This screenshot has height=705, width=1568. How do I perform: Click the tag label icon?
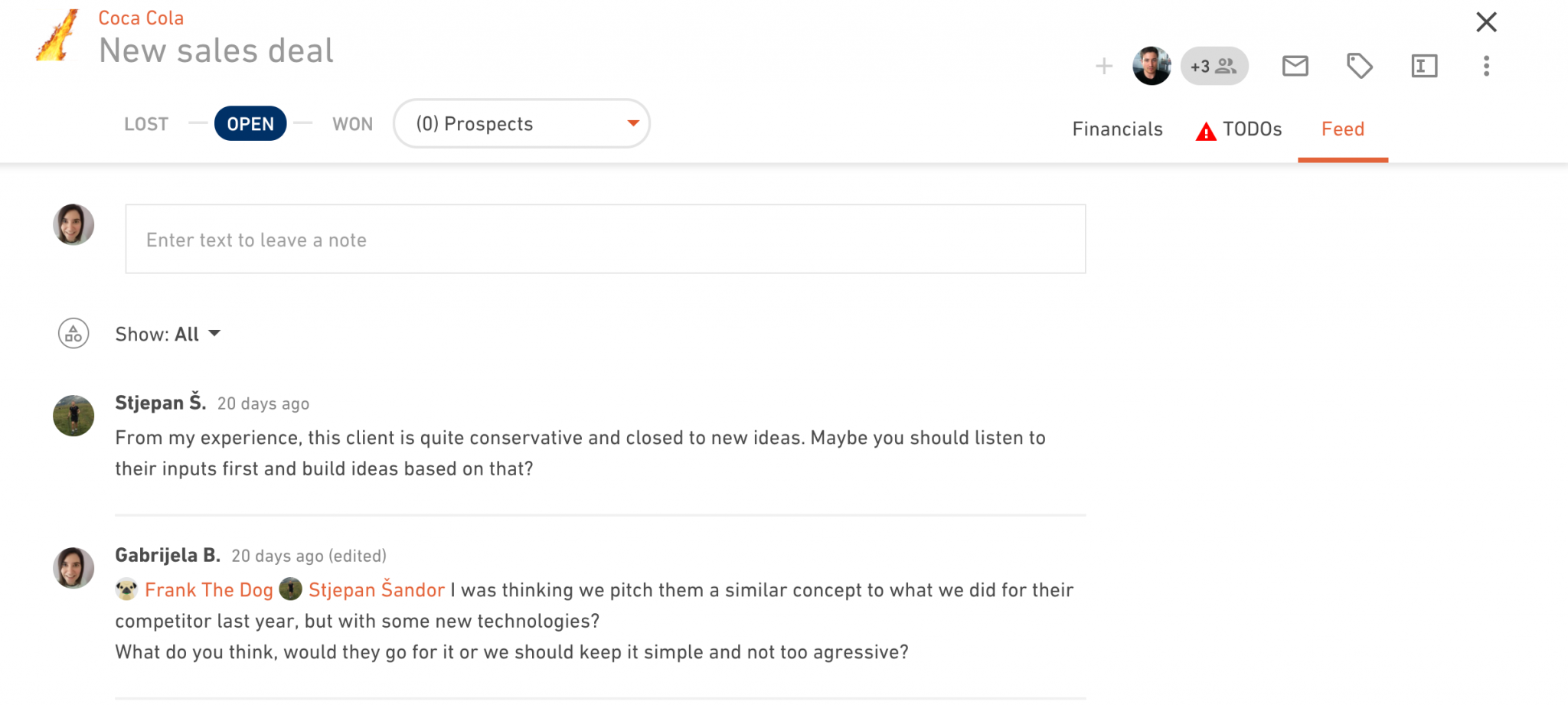pos(1359,66)
